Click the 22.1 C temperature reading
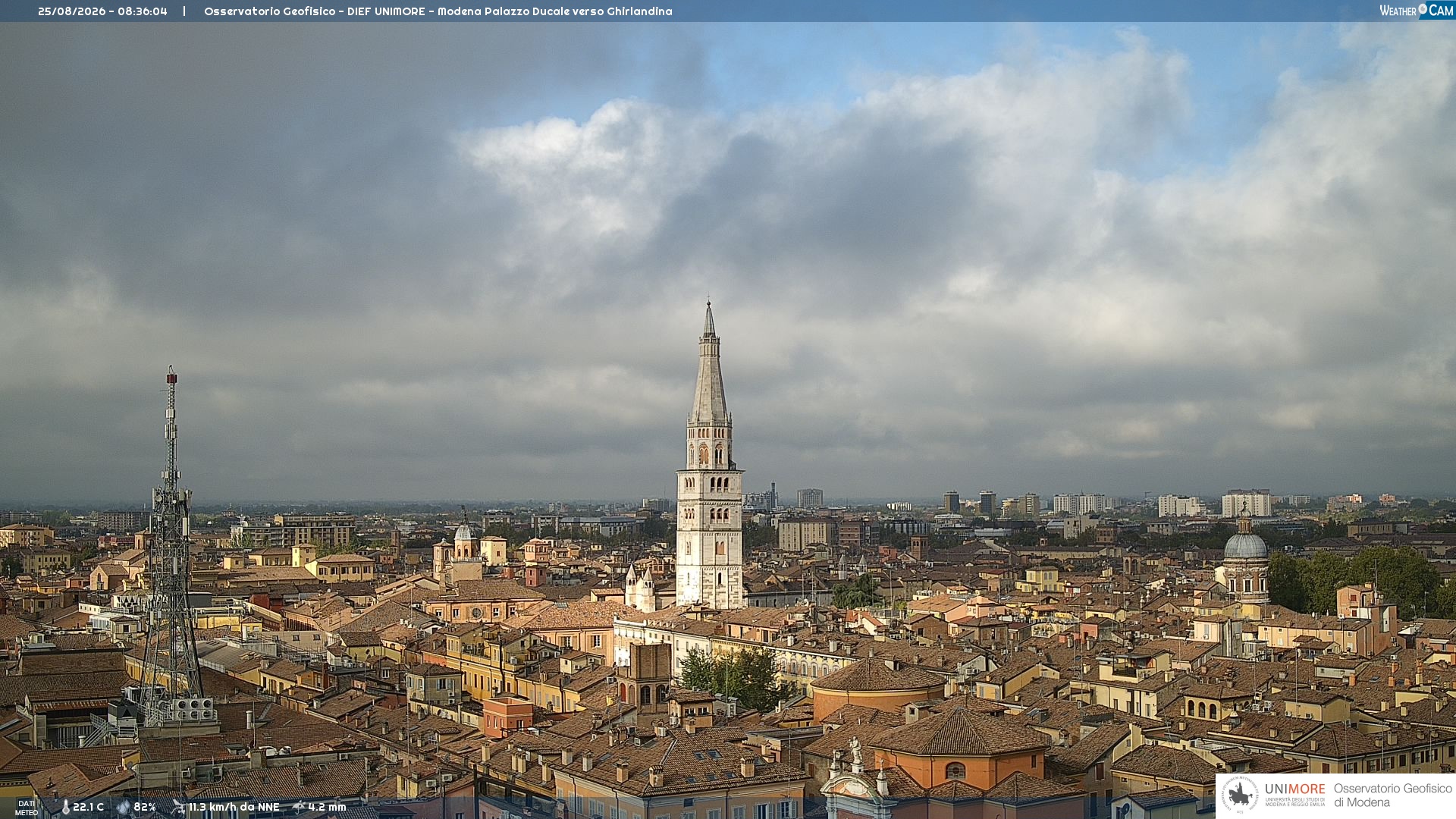The height and width of the screenshot is (819, 1456). tap(88, 807)
